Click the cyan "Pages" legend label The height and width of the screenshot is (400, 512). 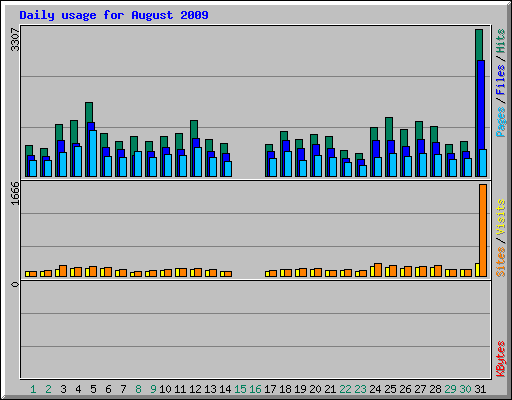[x=501, y=122]
